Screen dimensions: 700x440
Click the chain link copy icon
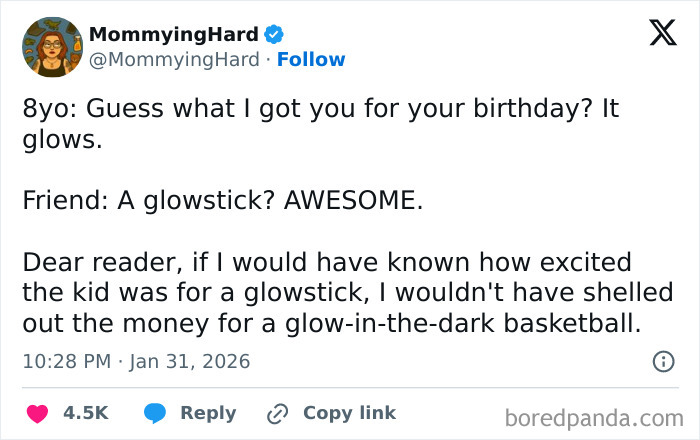277,413
